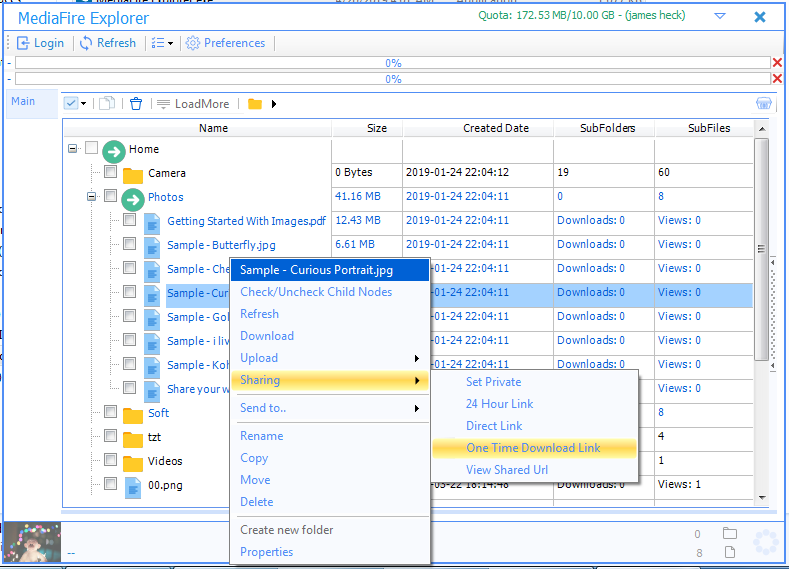The height and width of the screenshot is (569, 789).
Task: Click the tzt folder icon
Action: pos(133,439)
